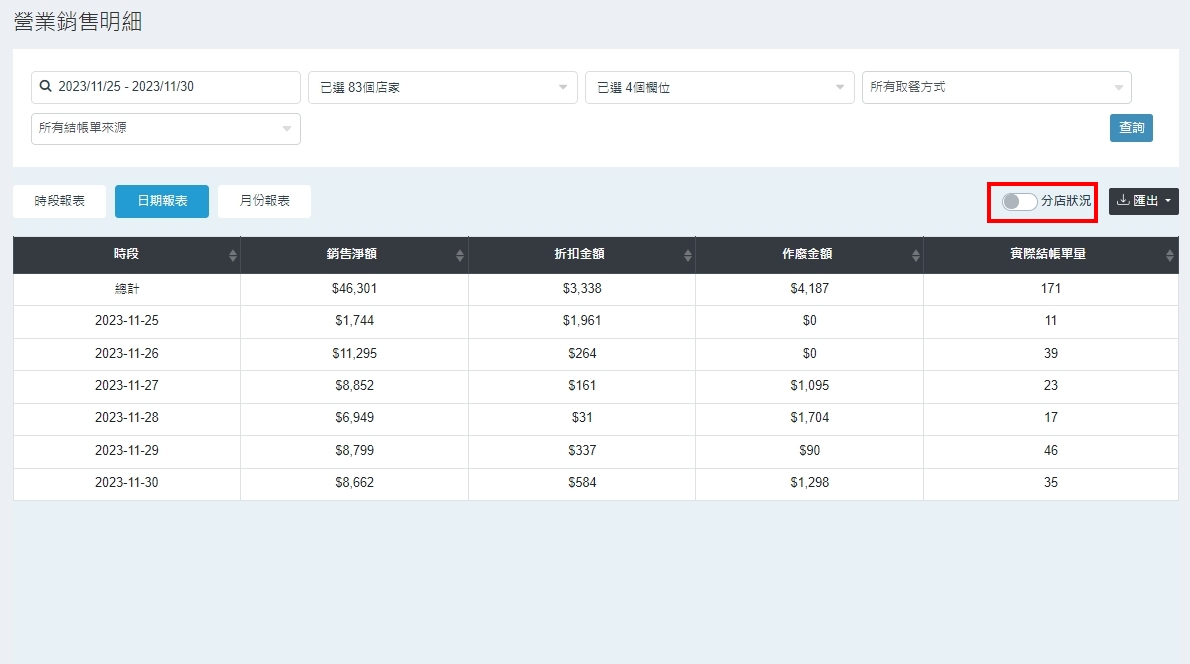The image size is (1190, 664).
Task: Sort by 銷售淨額 column sort icon
Action: point(460,255)
